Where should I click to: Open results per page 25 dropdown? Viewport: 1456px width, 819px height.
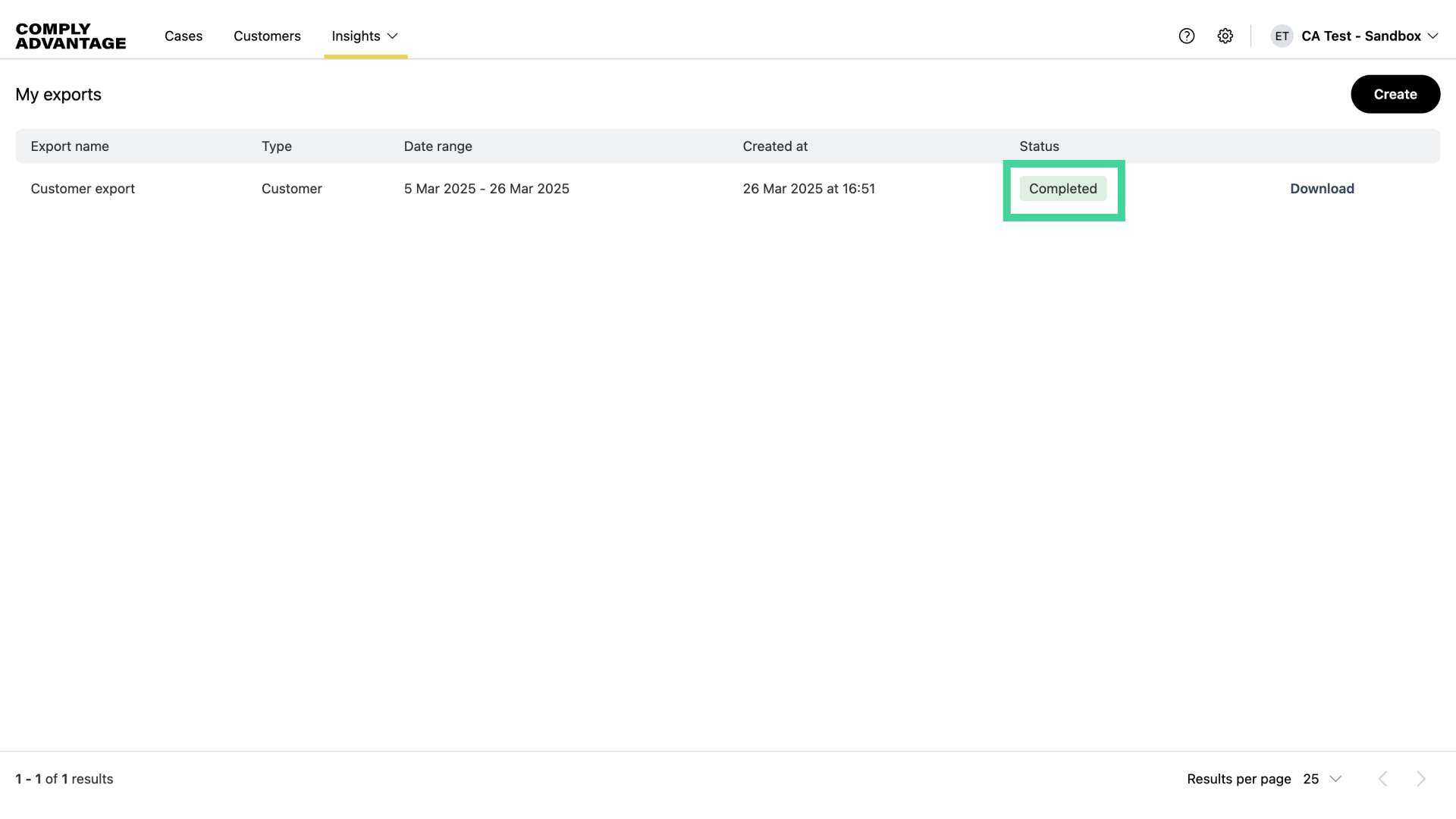1323,779
